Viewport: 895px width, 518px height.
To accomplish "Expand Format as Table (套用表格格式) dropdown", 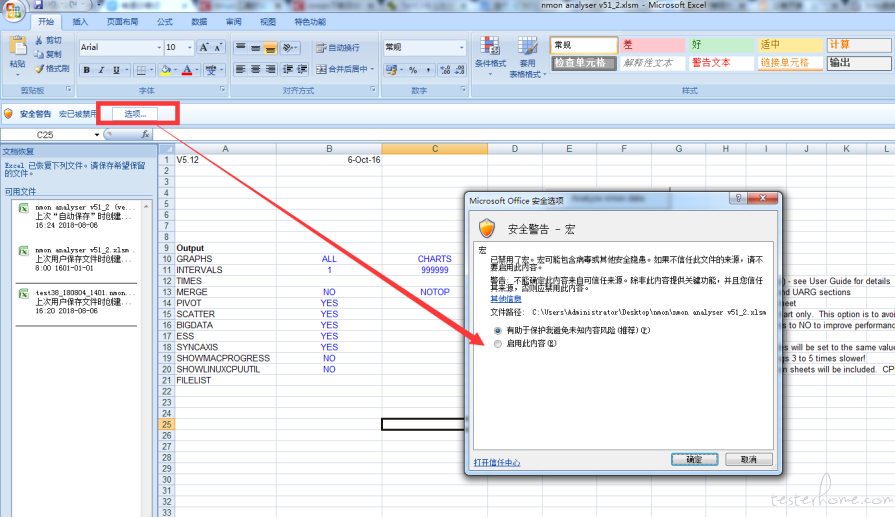I will coord(545,74).
